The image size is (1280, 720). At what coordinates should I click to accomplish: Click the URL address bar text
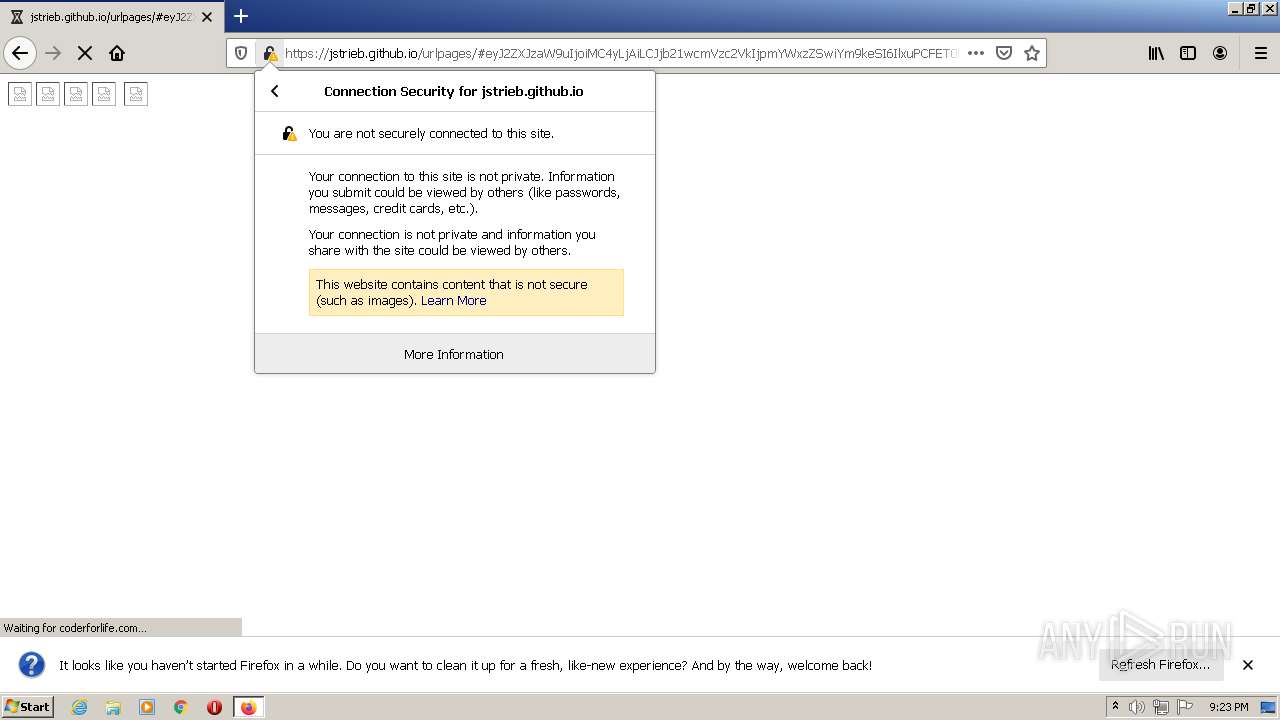[621, 53]
